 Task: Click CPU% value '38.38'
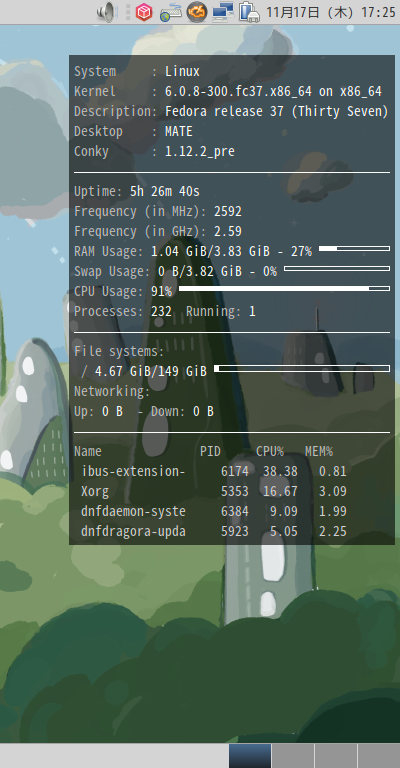(280, 471)
